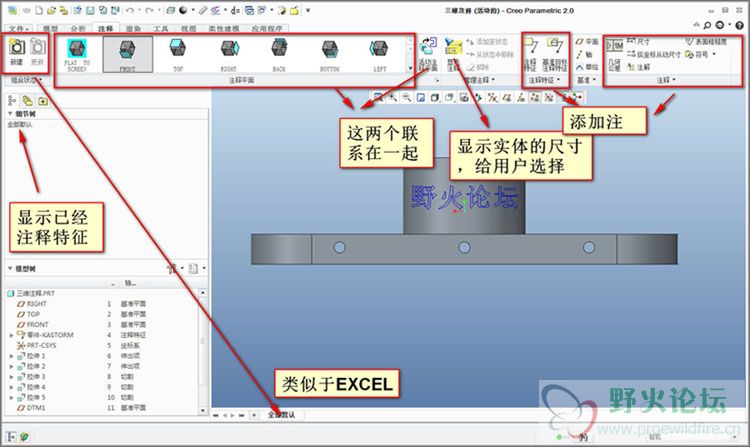Switch to the 视图 ribbon tab
Image resolution: width=750 pixels, height=447 pixels.
pos(188,29)
